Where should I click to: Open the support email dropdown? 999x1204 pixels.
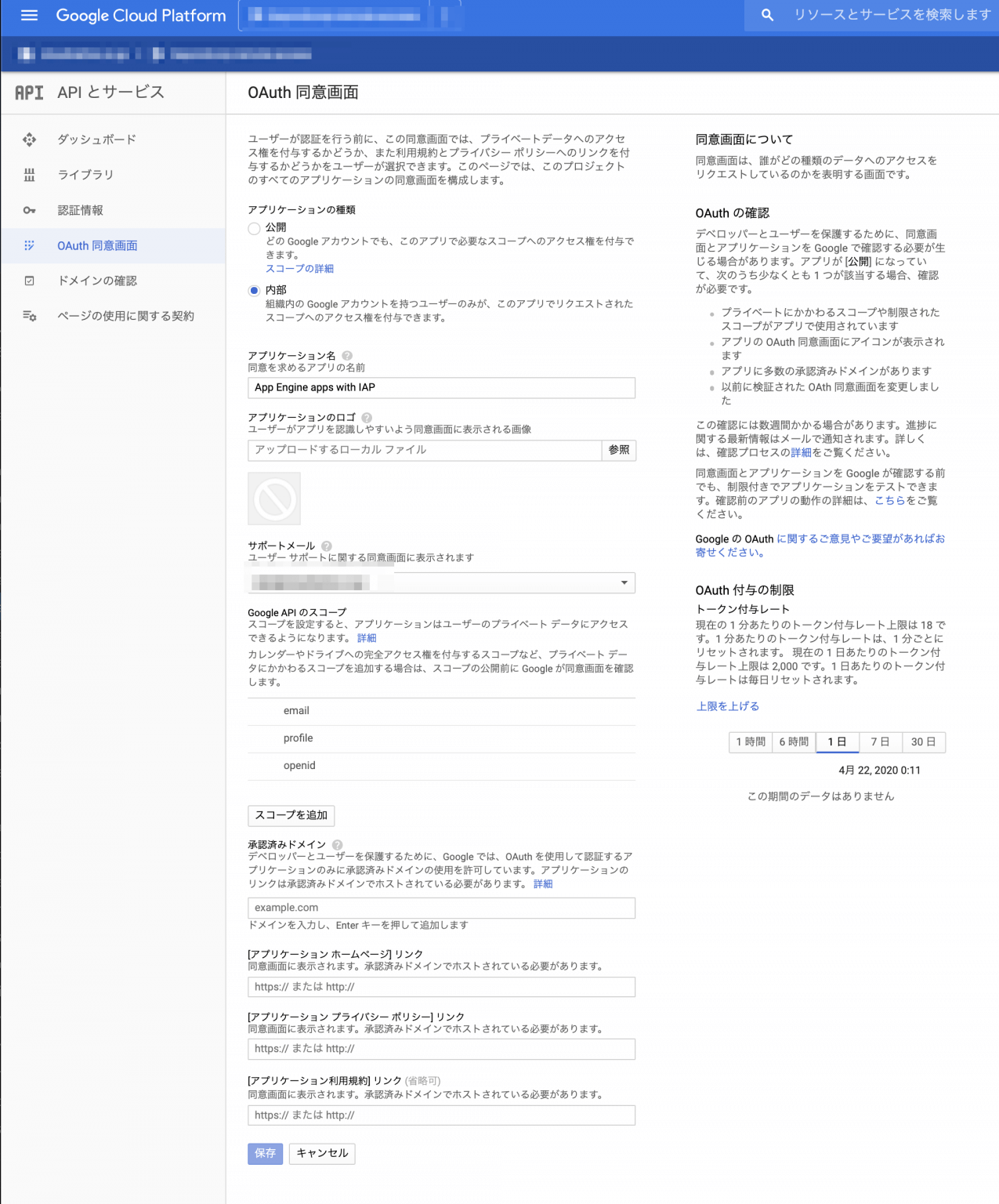tap(624, 582)
